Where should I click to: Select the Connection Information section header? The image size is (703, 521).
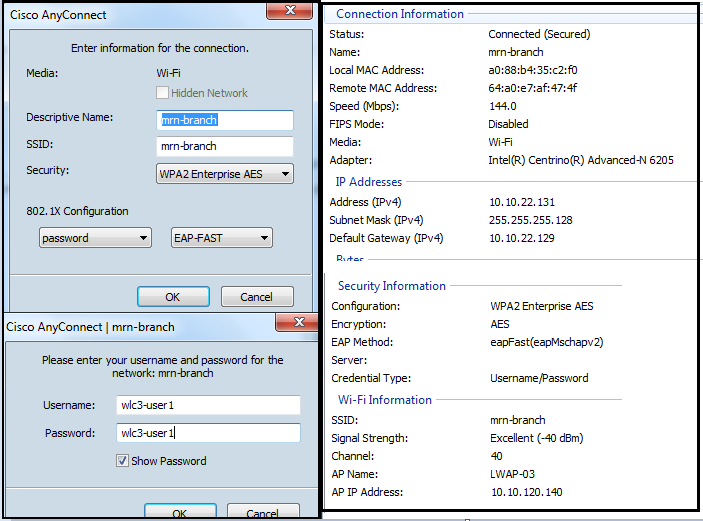click(x=399, y=14)
